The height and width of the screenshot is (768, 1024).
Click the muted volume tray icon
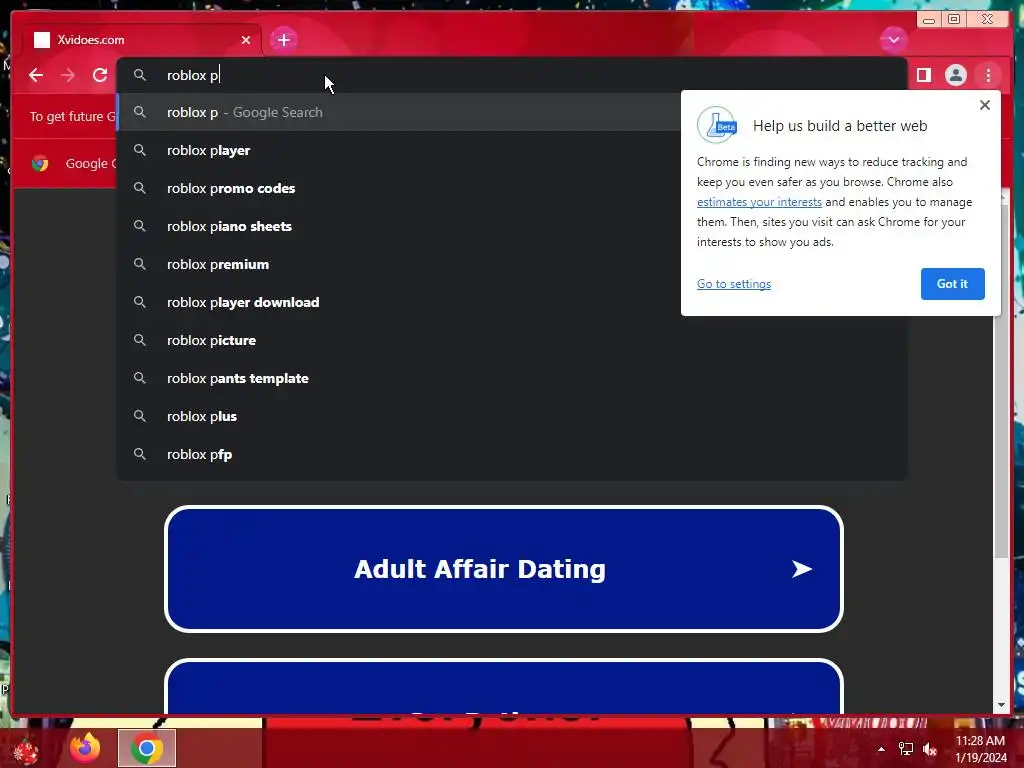930,749
